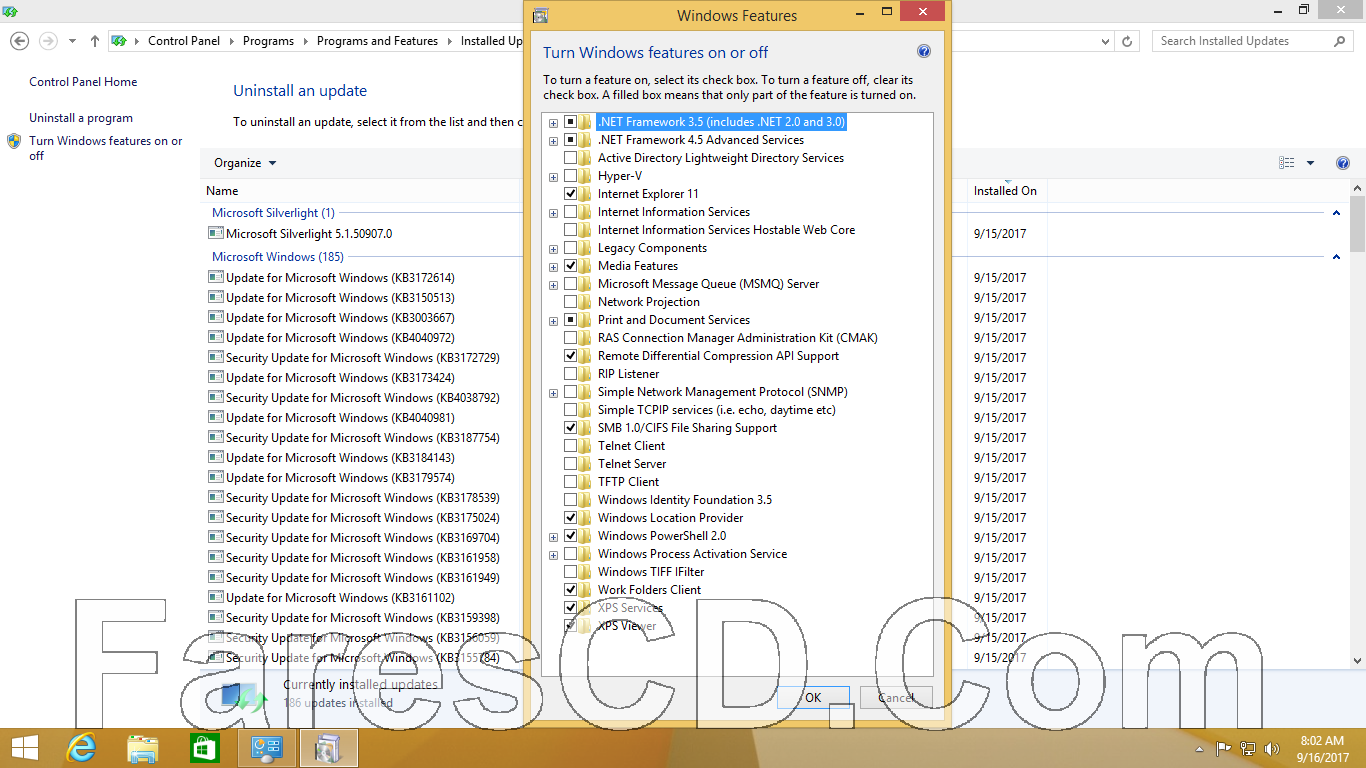Open recent locations dropdown beside navigation arrows

72,41
